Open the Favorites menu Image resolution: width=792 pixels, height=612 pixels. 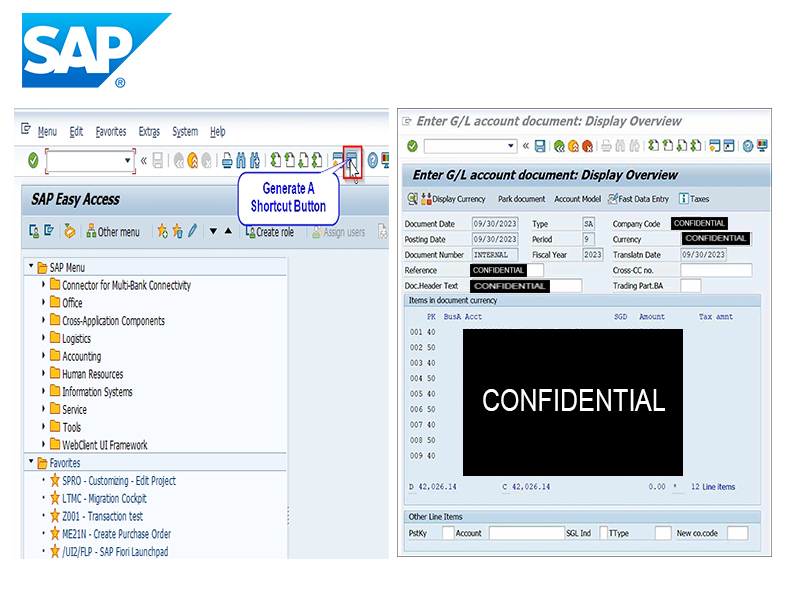111,132
